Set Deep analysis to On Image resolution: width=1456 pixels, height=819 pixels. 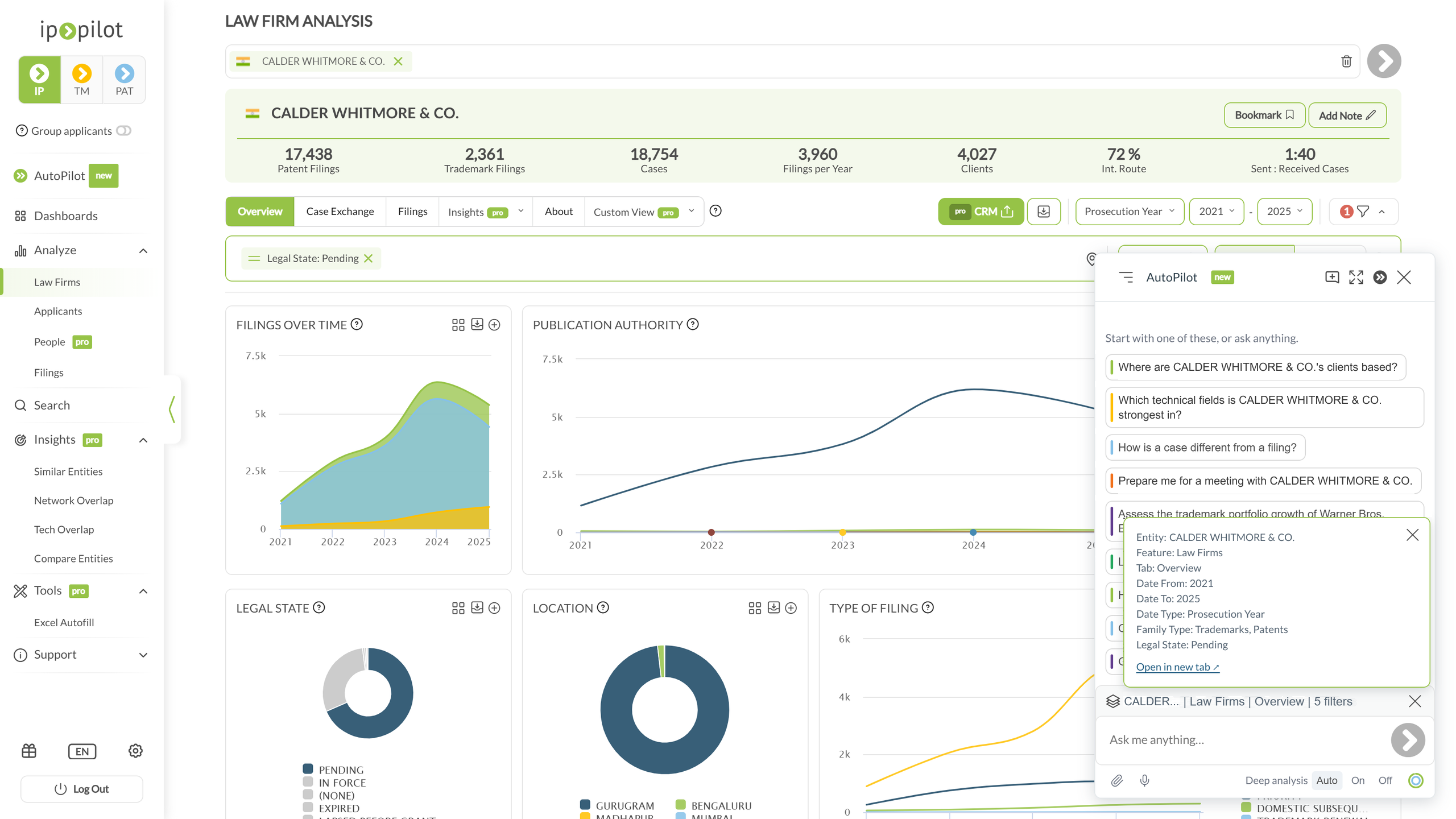1358,780
